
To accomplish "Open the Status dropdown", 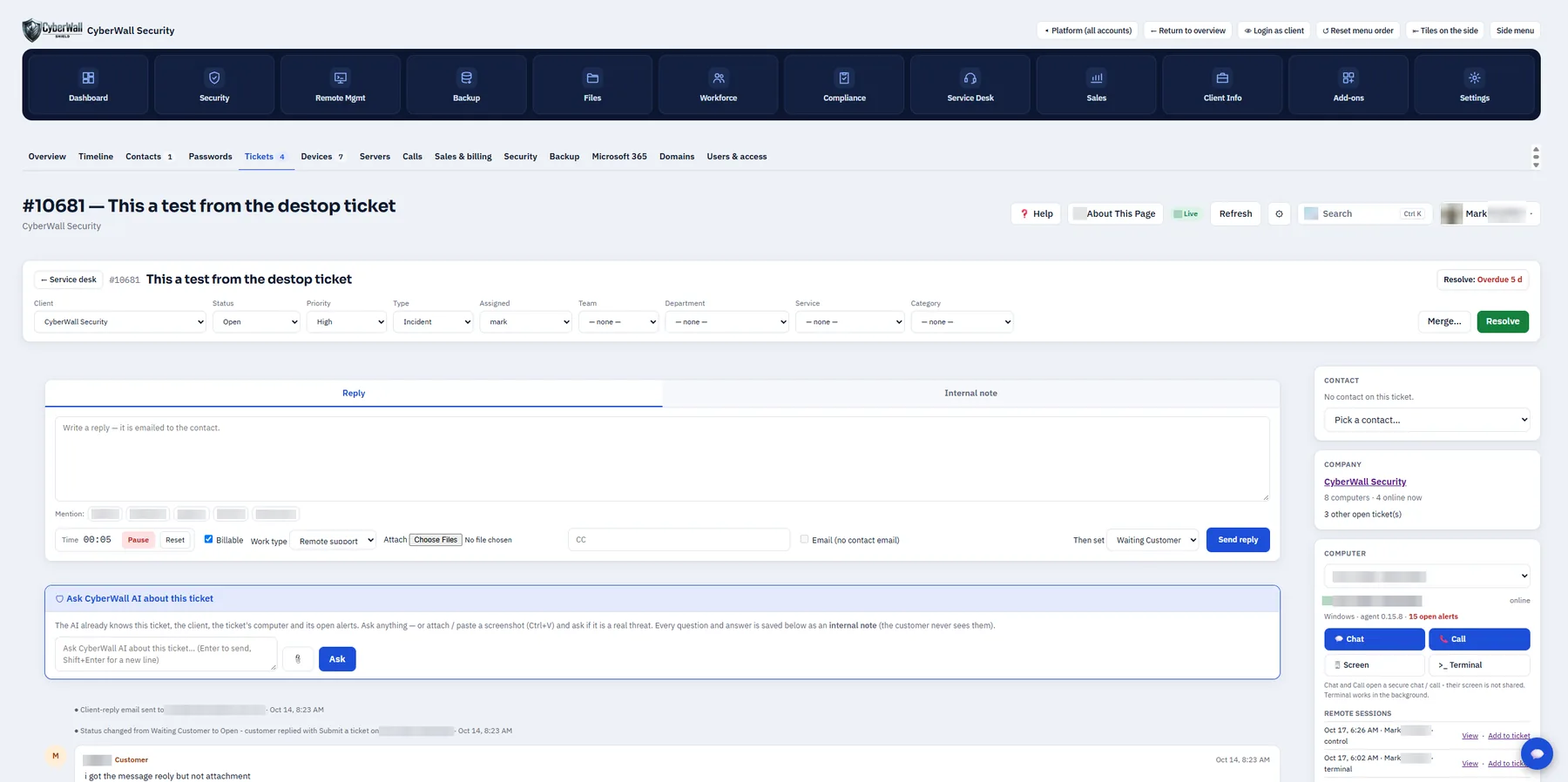I will [256, 322].
